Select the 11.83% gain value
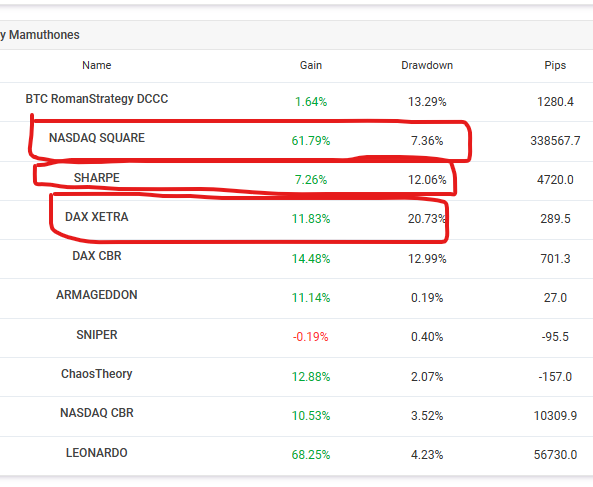 [311, 219]
